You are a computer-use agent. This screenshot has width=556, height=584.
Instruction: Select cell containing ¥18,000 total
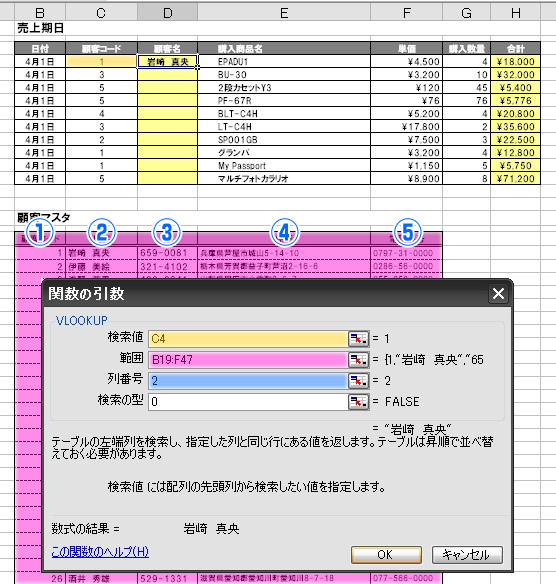pyautogui.click(x=515, y=61)
